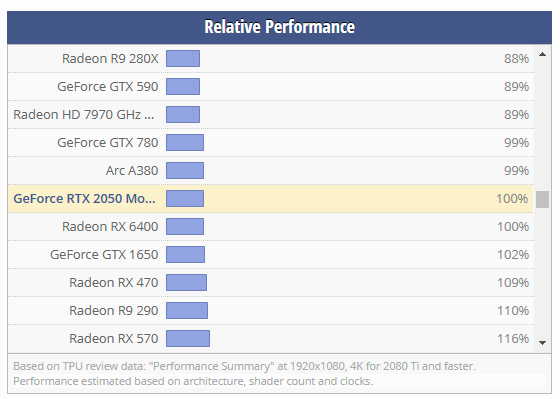Click the scrollbar up arrow

coord(542,54)
